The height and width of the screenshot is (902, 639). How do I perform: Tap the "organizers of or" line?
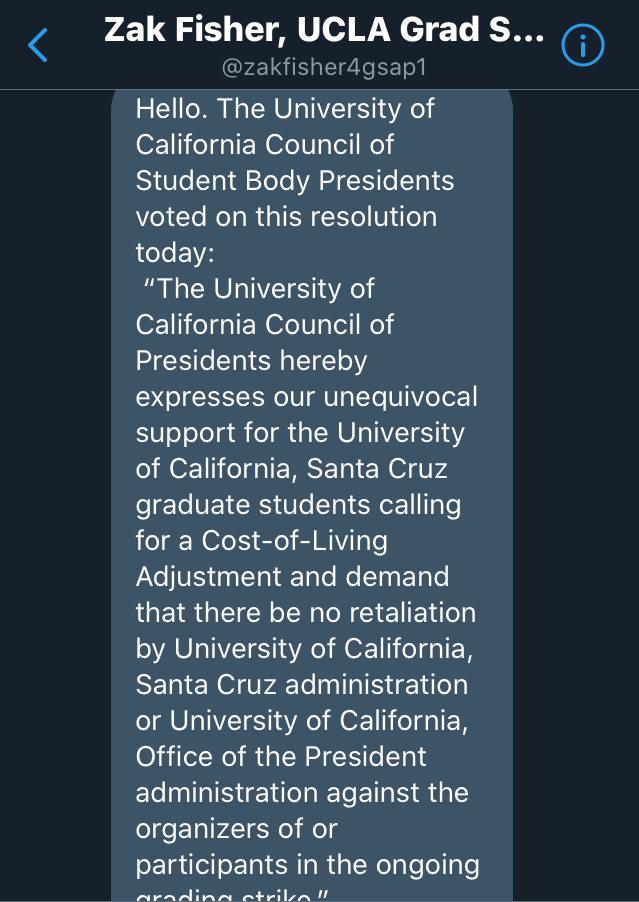click(237, 829)
